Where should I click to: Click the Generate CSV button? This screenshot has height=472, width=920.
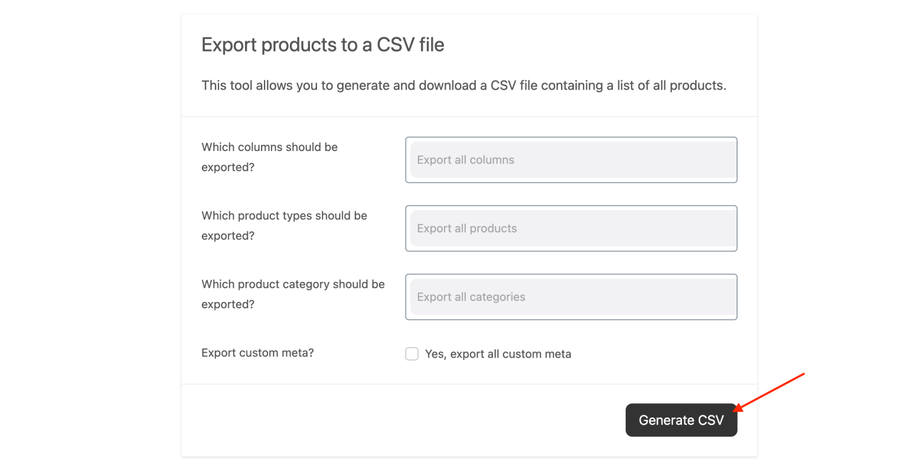(681, 420)
